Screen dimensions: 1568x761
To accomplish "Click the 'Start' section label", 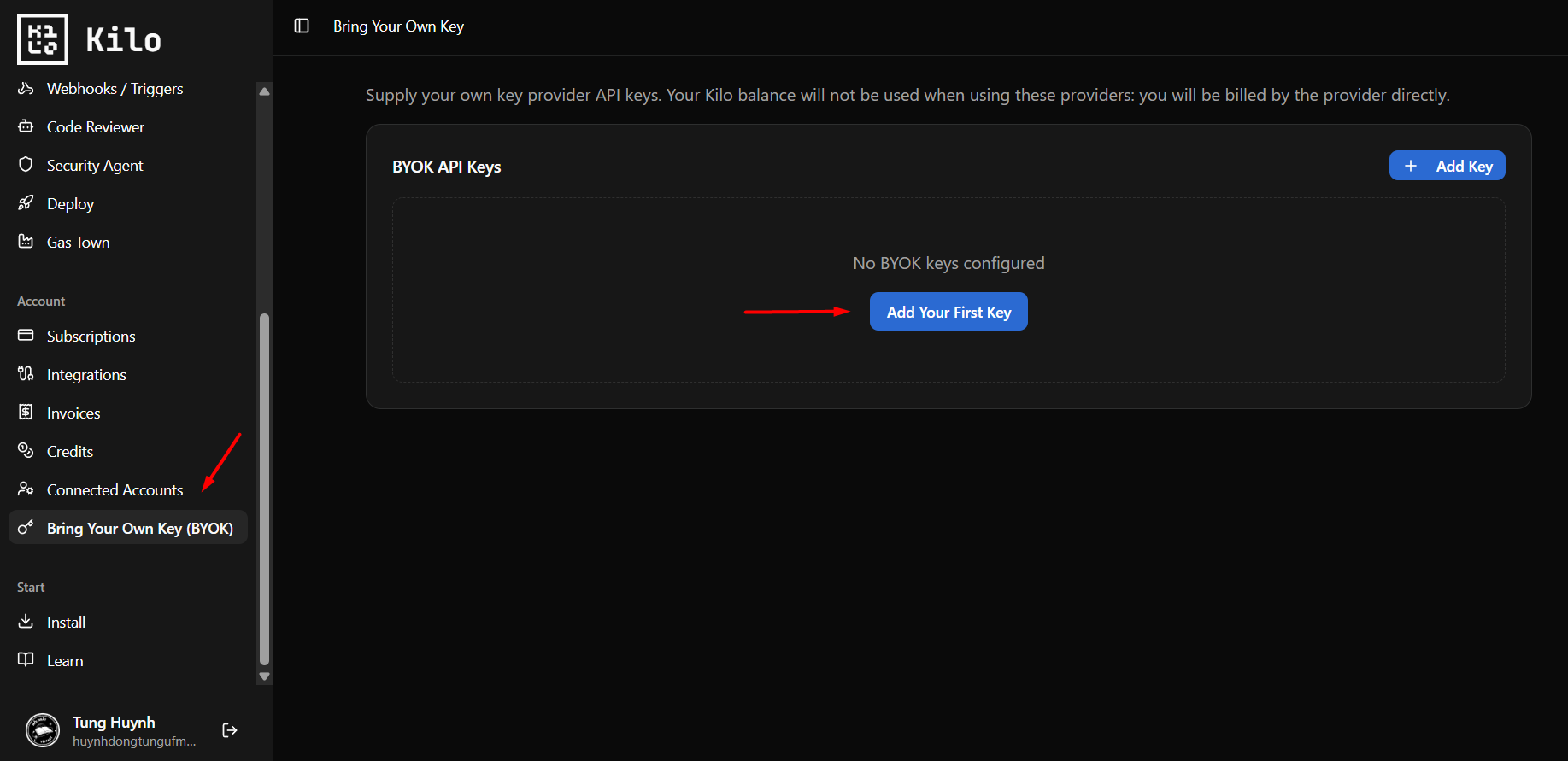I will (x=31, y=588).
